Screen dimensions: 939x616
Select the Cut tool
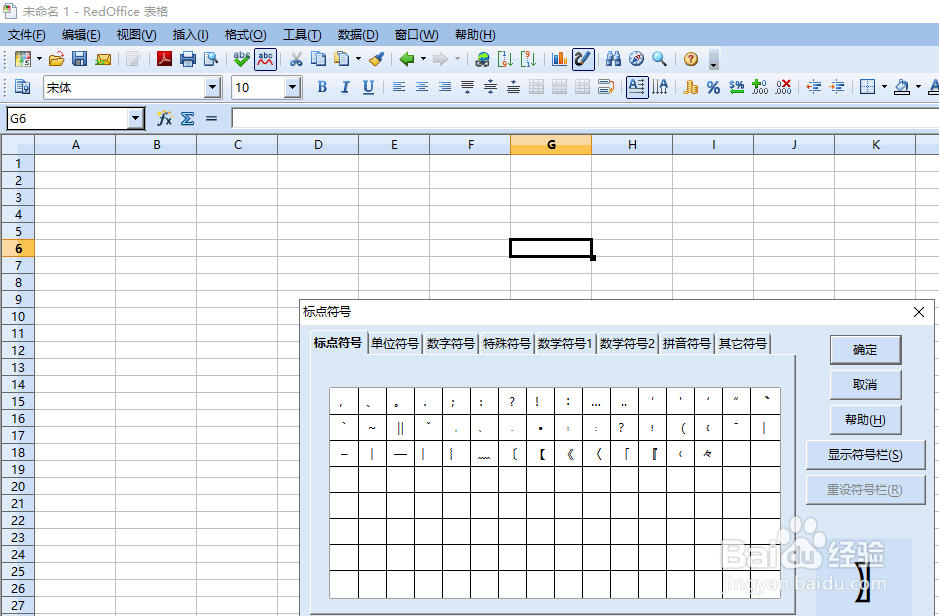(x=296, y=59)
